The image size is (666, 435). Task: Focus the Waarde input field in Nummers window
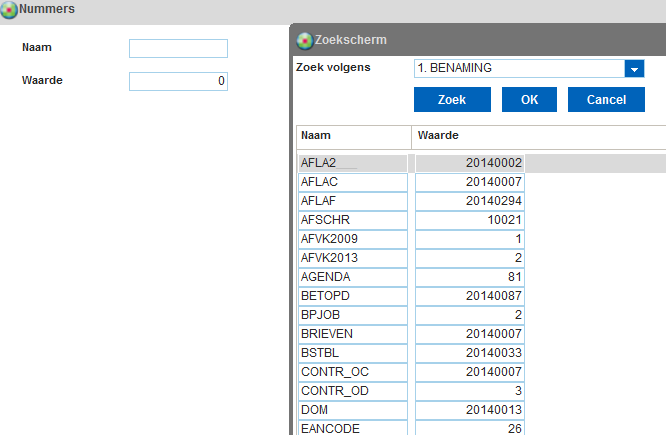pos(178,81)
